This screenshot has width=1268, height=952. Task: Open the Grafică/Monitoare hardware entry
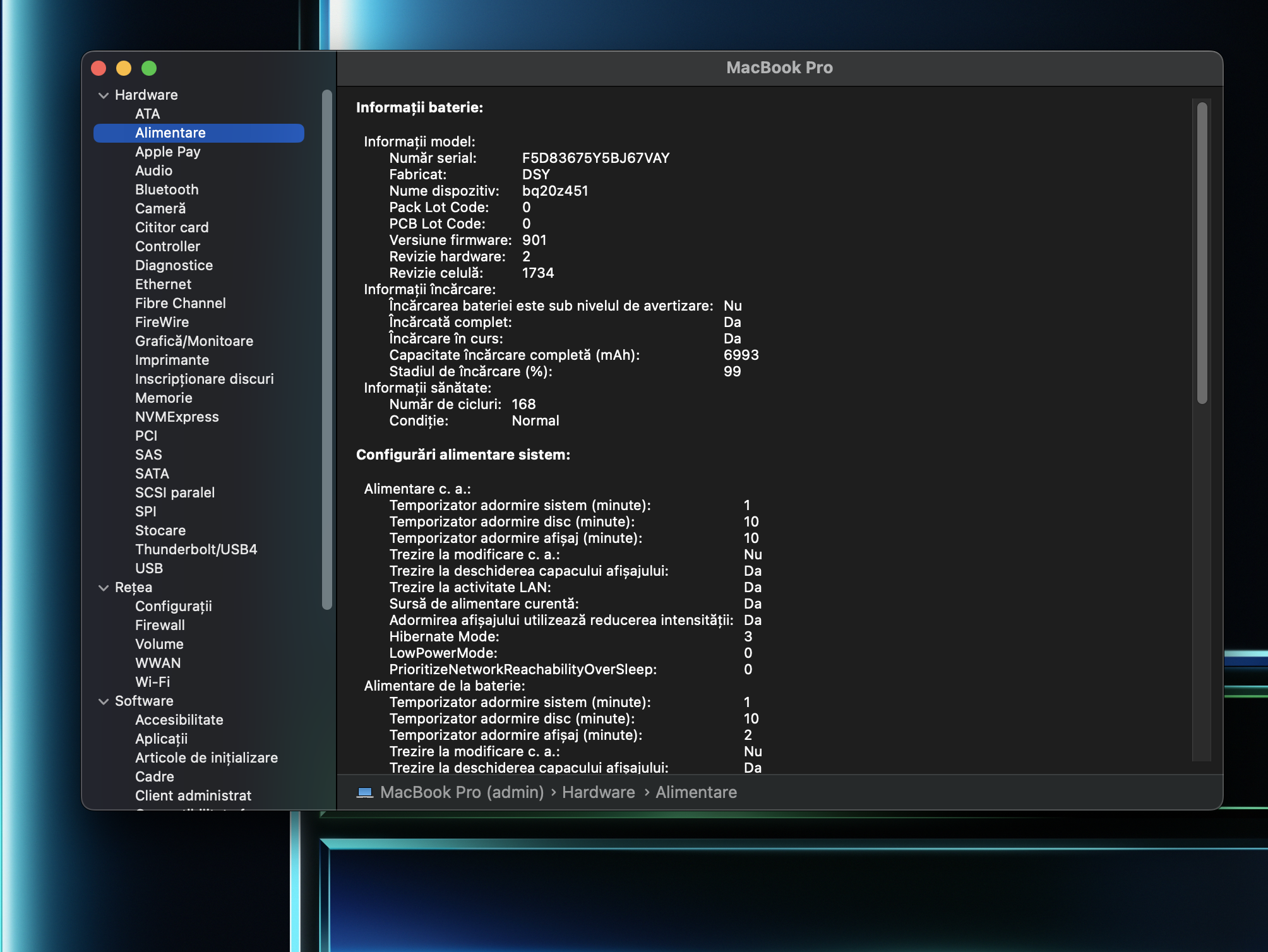point(194,341)
